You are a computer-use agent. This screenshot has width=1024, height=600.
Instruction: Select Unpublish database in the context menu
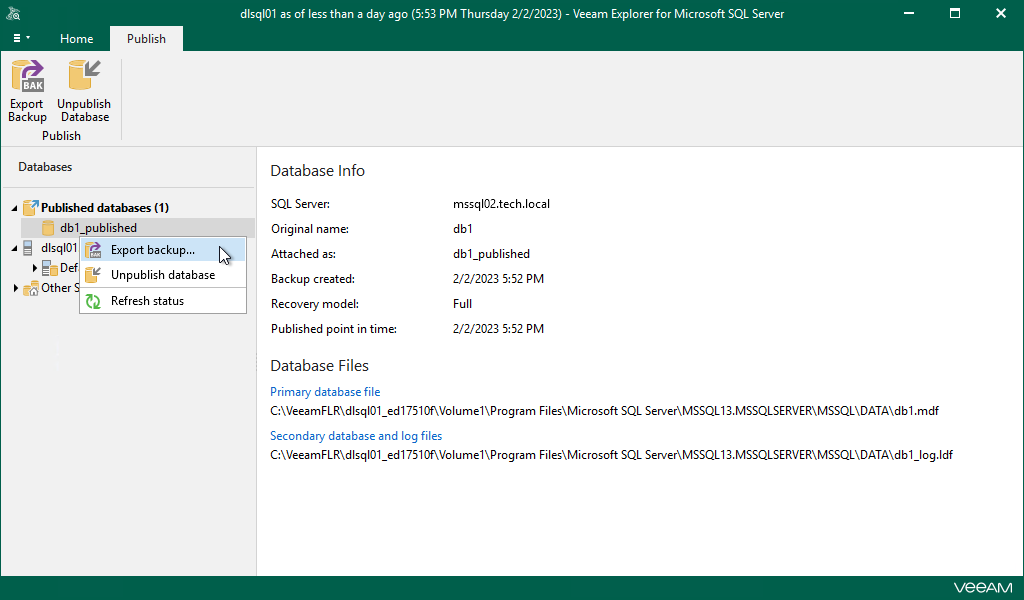[x=162, y=275]
